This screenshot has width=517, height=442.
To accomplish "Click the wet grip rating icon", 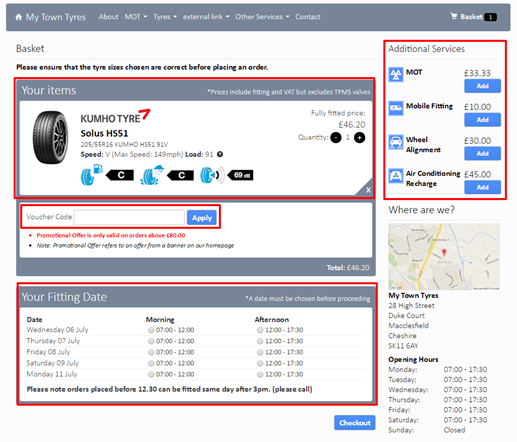I will [152, 175].
